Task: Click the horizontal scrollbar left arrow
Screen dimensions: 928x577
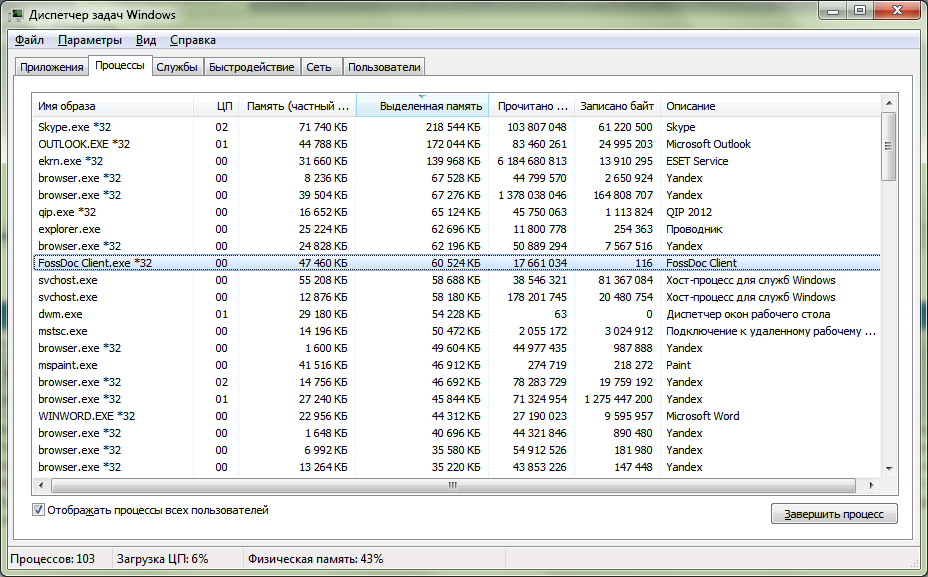Action: tap(41, 485)
